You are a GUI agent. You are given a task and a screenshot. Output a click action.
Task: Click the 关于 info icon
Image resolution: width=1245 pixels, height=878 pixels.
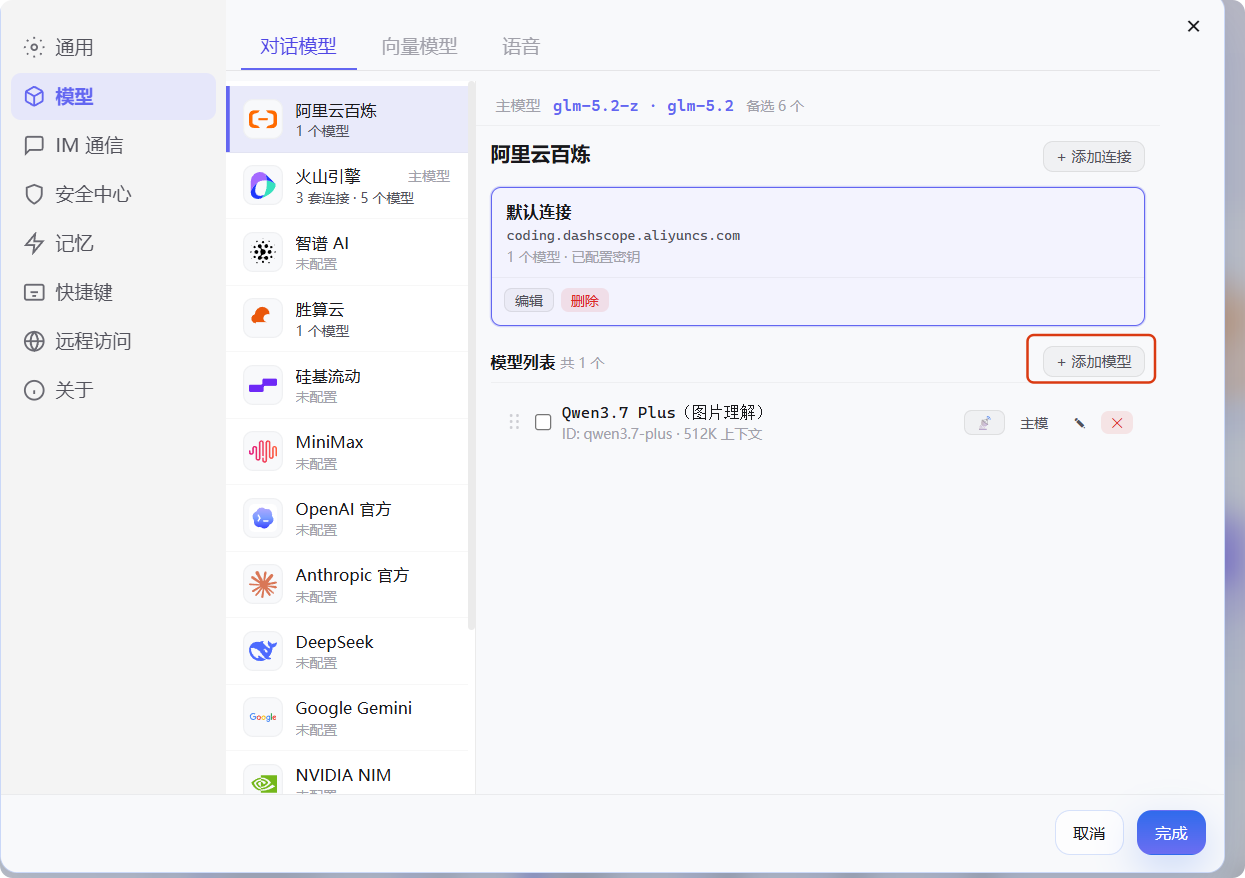click(35, 390)
